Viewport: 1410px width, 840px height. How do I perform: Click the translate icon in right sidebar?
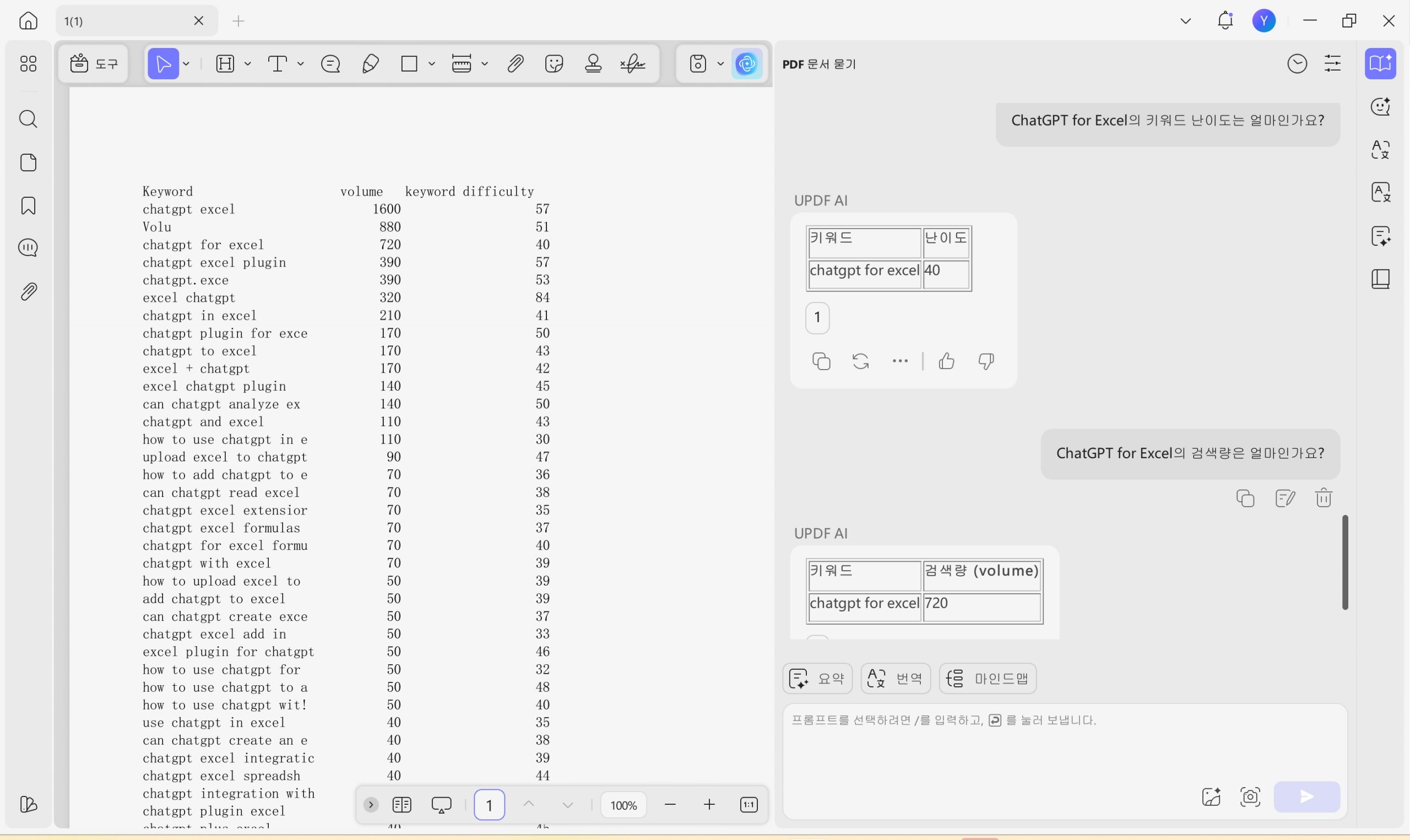pyautogui.click(x=1381, y=149)
